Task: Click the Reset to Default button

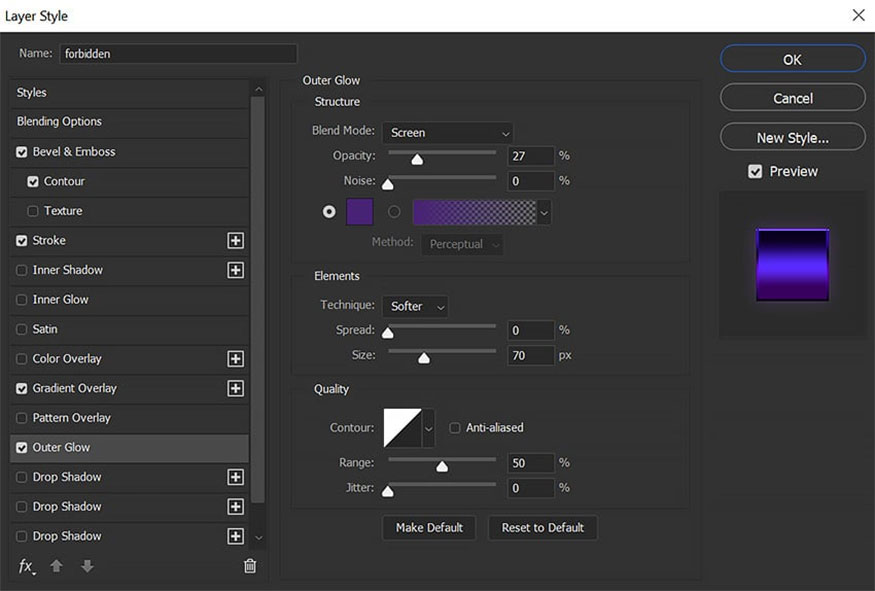Action: [x=542, y=528]
